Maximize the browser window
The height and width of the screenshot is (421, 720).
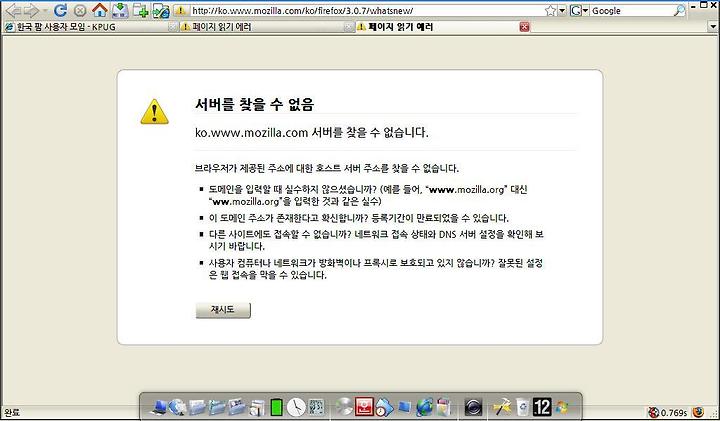(704, 5)
